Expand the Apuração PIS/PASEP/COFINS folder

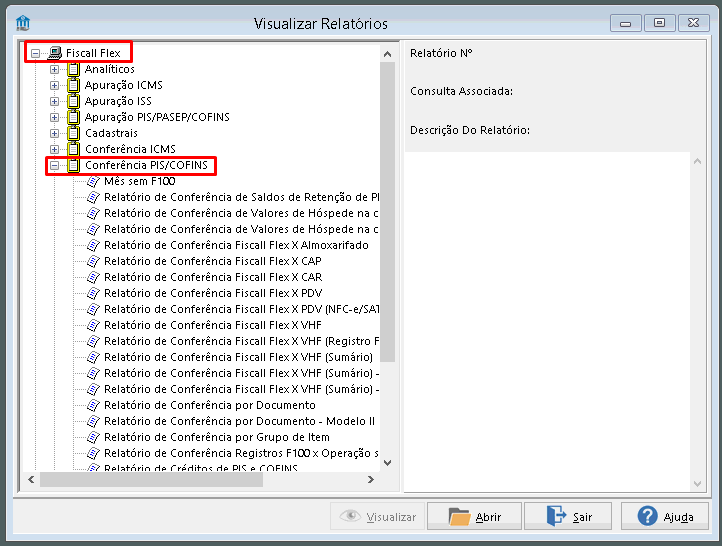pyautogui.click(x=54, y=117)
